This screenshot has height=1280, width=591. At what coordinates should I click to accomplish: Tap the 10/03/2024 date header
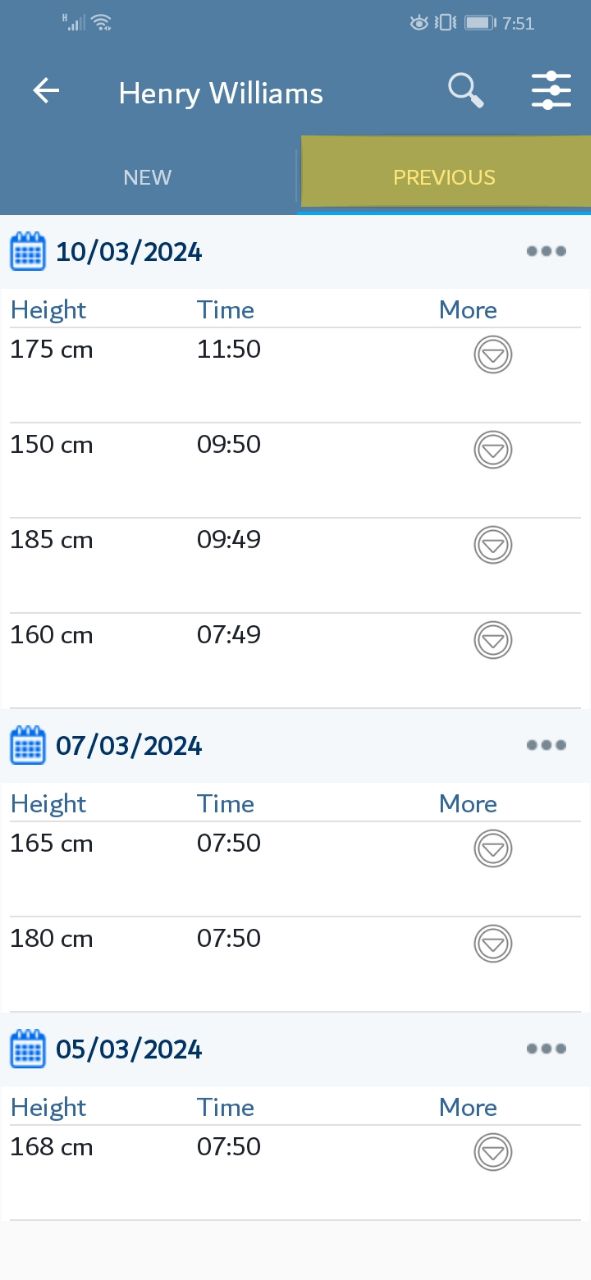coord(129,251)
